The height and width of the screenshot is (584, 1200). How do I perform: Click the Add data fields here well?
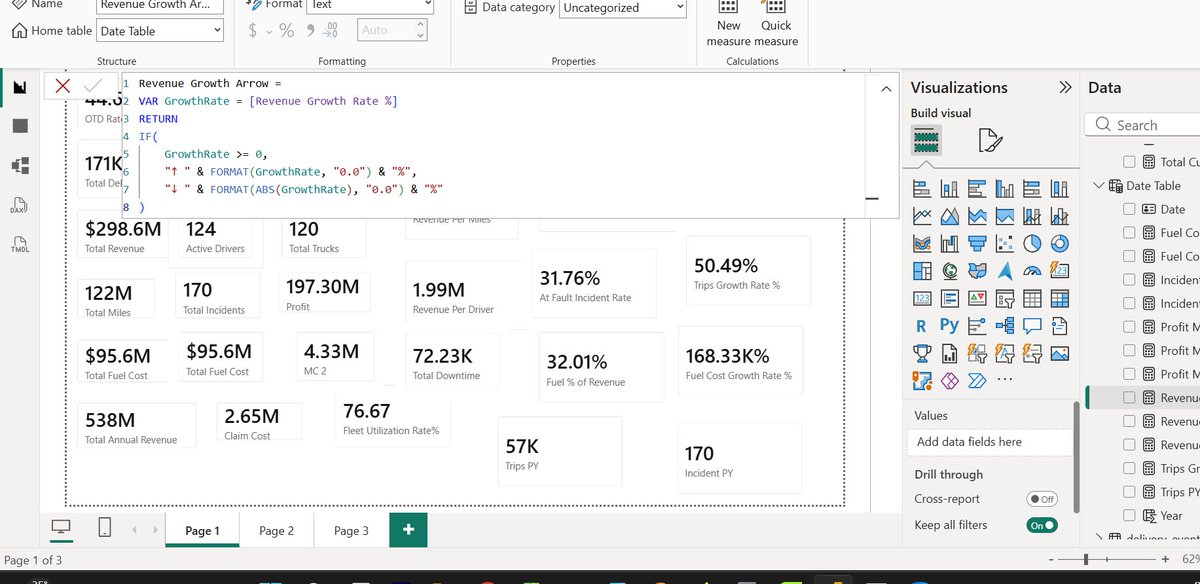[990, 441]
